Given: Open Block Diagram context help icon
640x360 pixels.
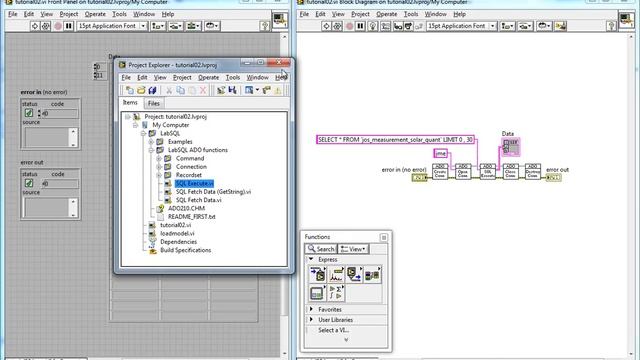Looking at the screenshot, I should (x=611, y=26).
